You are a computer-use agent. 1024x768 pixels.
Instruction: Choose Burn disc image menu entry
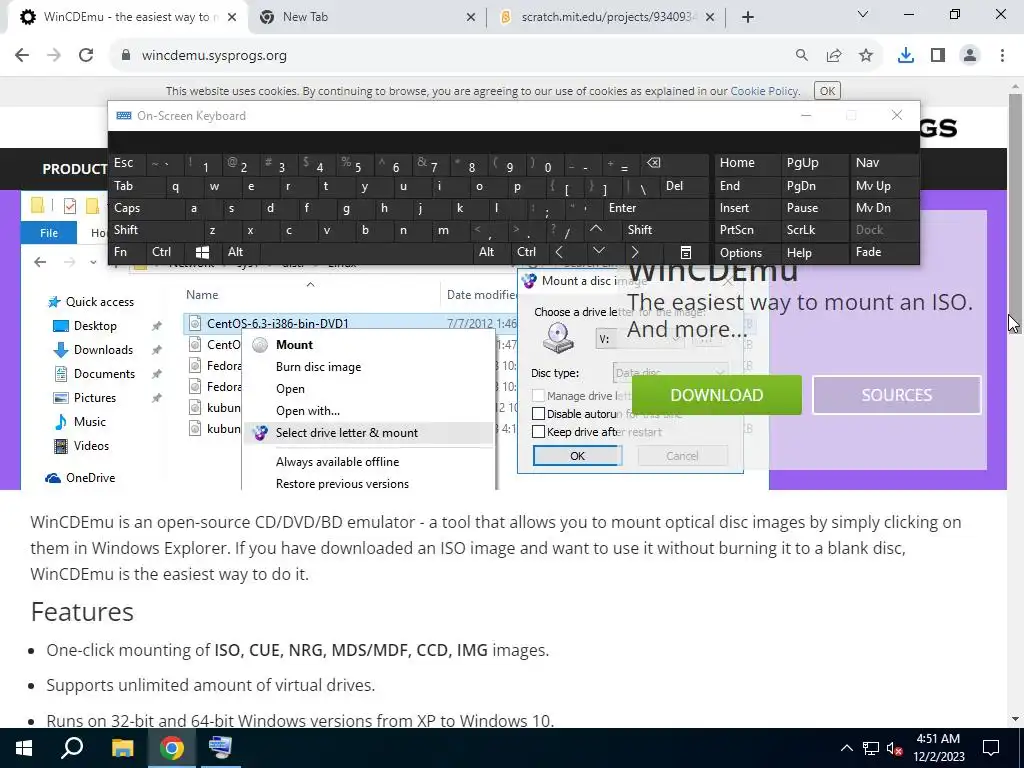click(368, 367)
